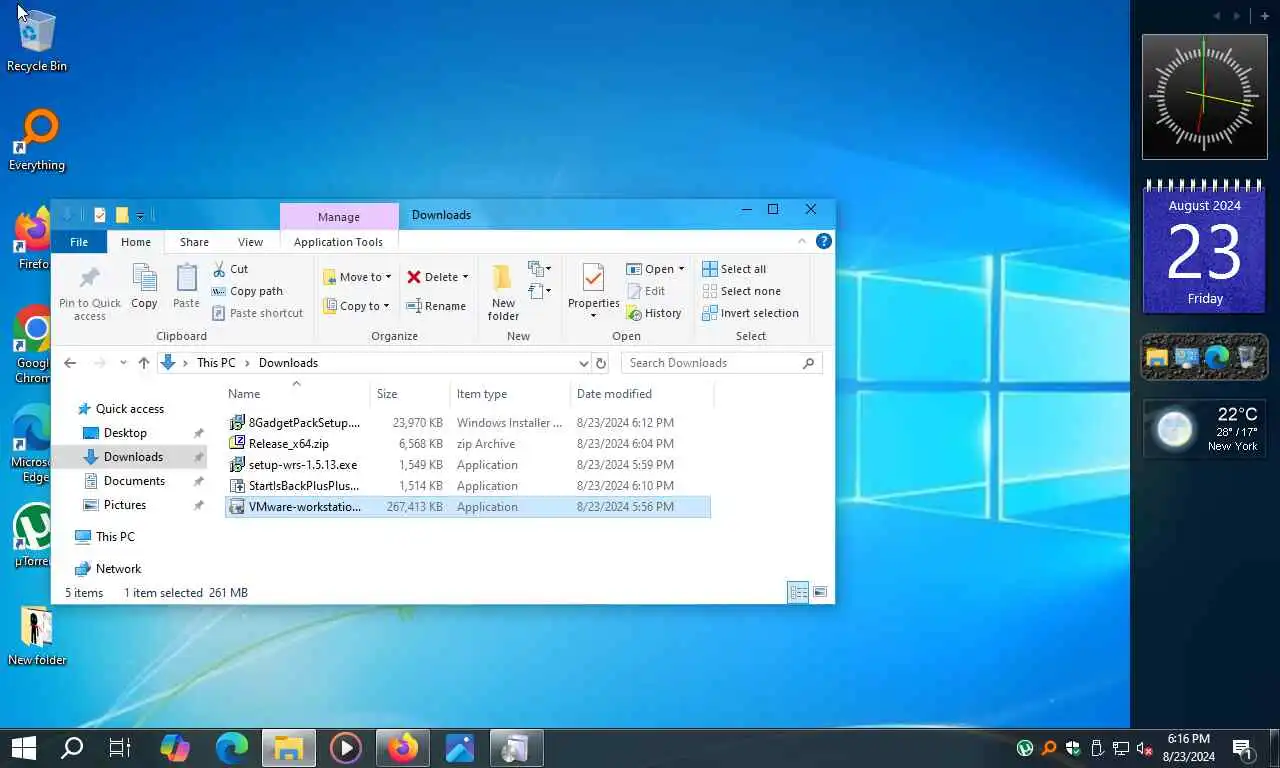Click the Windows Start button
Image resolution: width=1280 pixels, height=768 pixels.
[x=24, y=748]
